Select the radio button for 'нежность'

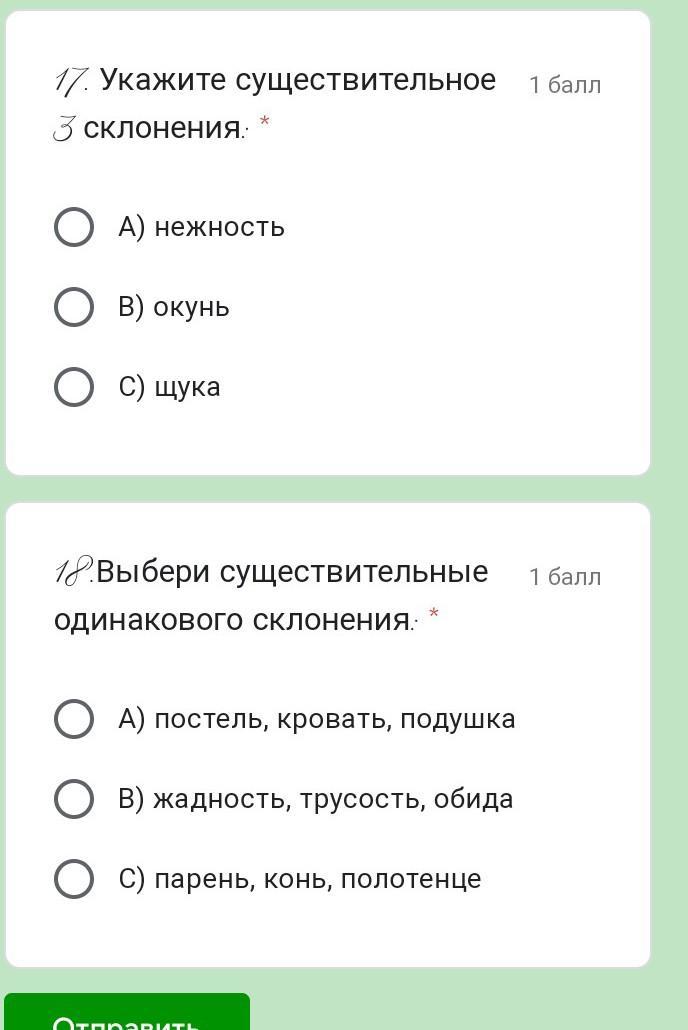(x=74, y=227)
